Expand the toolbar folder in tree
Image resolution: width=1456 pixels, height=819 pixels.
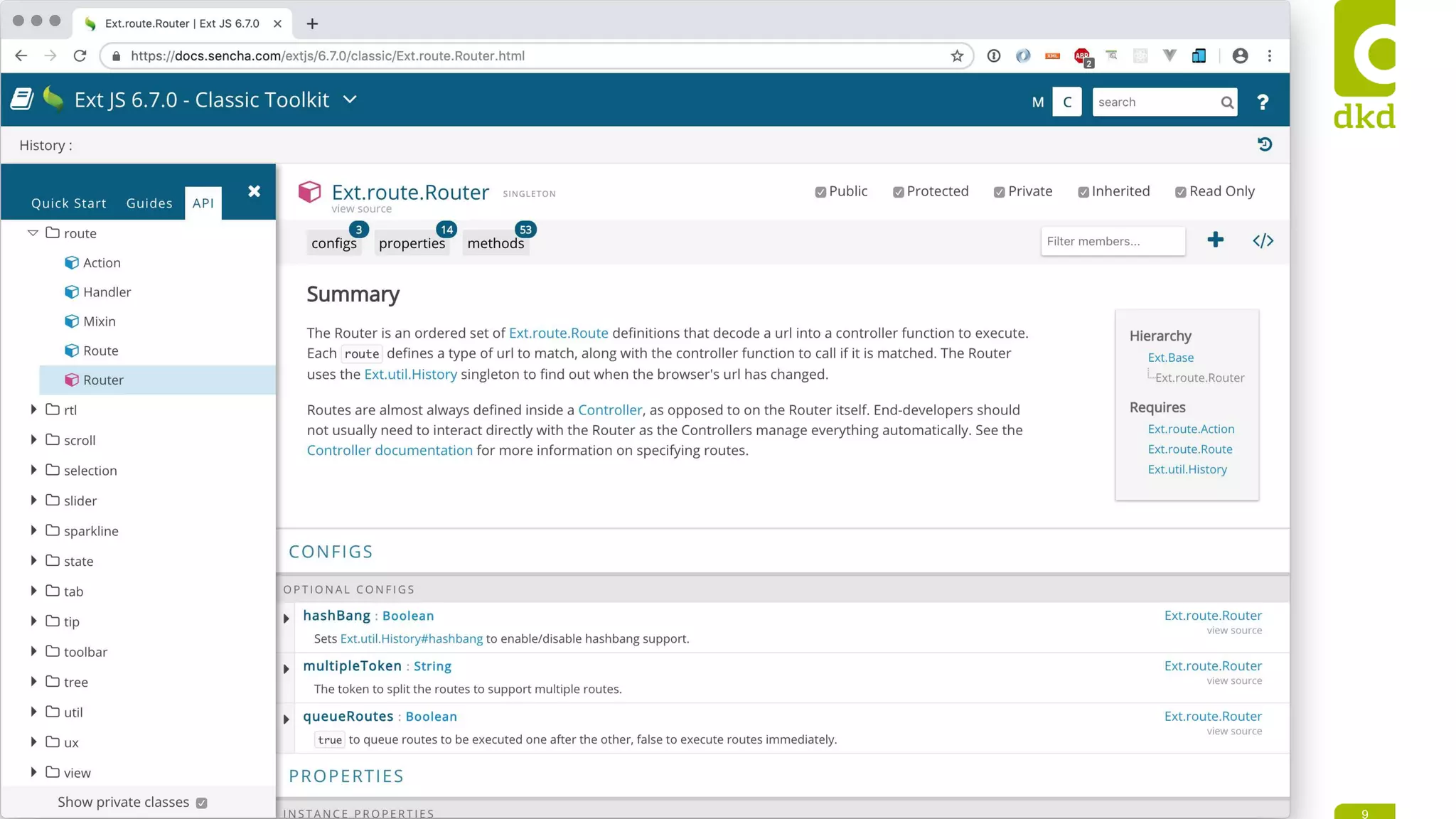(x=33, y=651)
